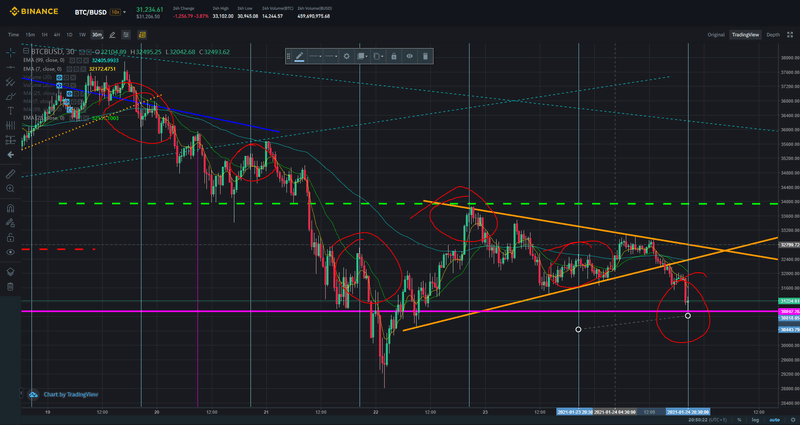Grab the floating toolbar drag handle
The image size is (800, 425).
point(288,56)
